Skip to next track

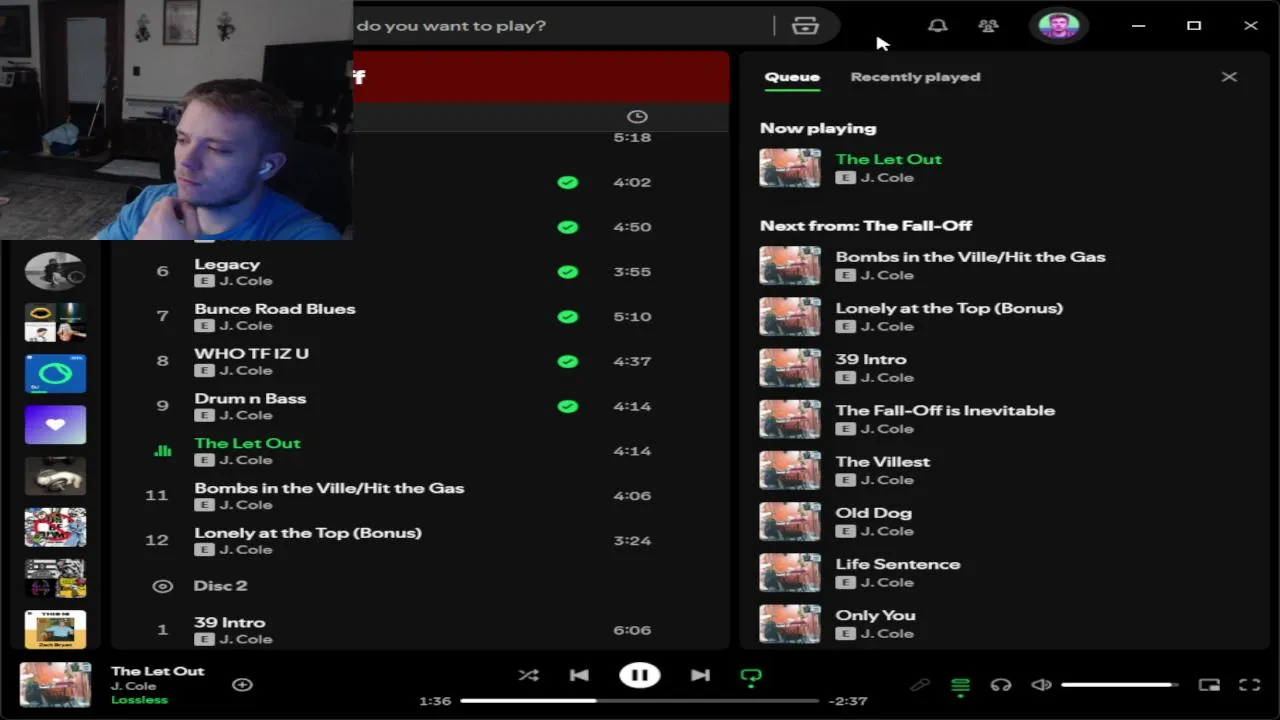(x=700, y=675)
